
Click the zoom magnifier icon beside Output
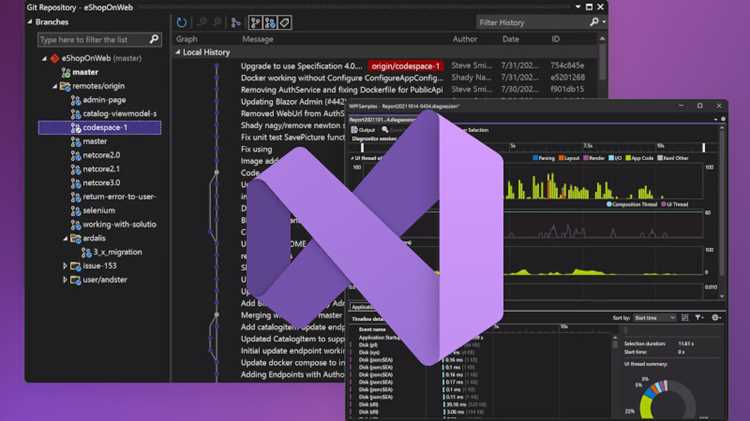coord(385,130)
